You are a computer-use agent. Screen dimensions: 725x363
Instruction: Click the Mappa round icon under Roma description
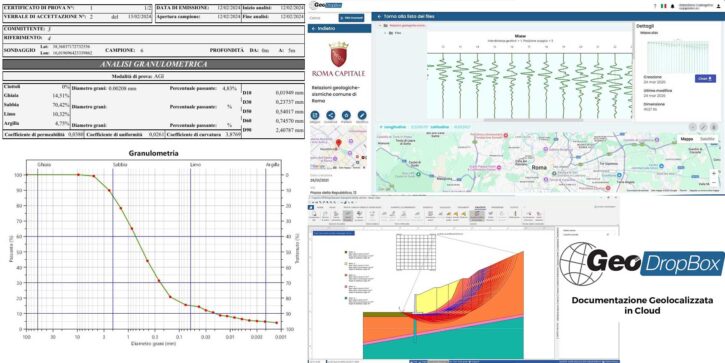[315, 115]
